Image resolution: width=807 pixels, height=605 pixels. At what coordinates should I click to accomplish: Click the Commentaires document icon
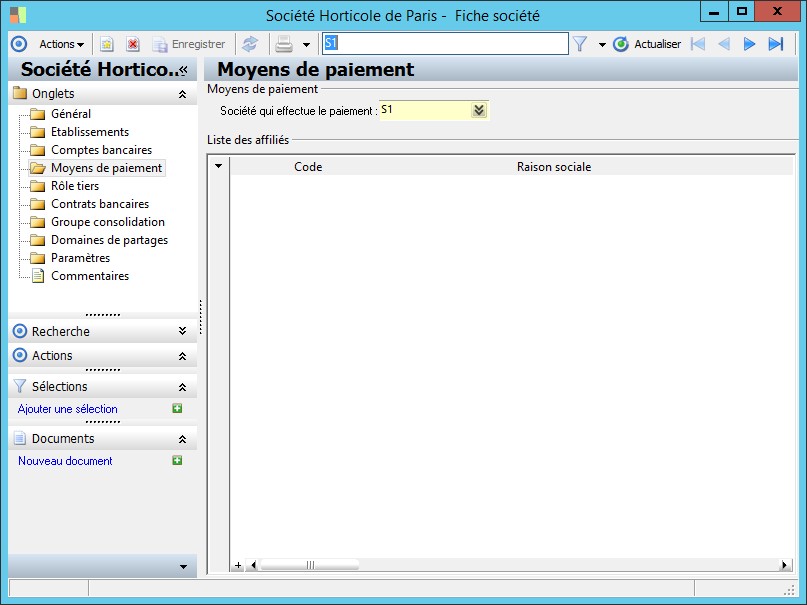[38, 276]
